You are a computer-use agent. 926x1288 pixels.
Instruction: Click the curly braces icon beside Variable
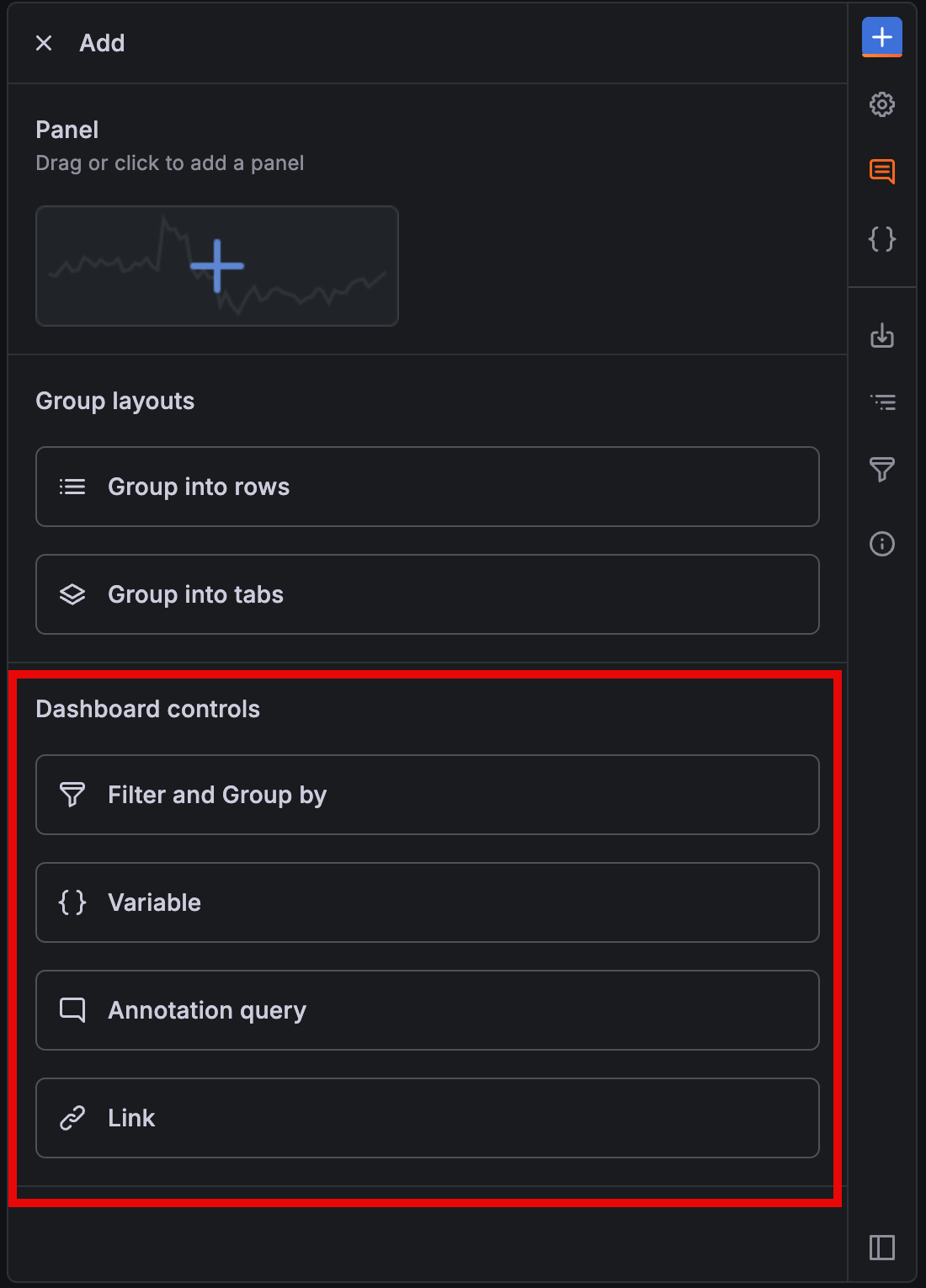coord(72,902)
